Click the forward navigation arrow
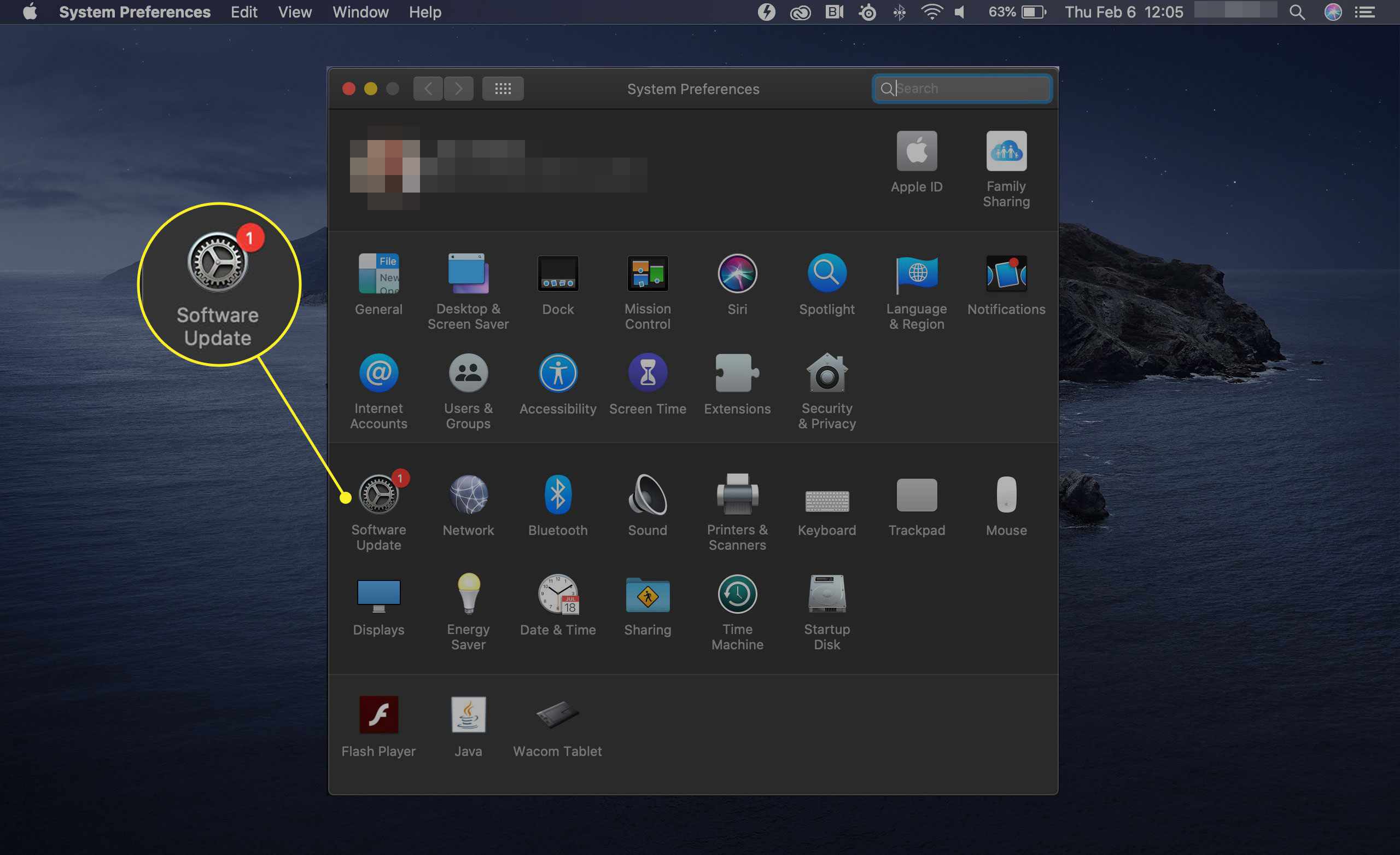Image resolution: width=1400 pixels, height=855 pixels. (x=458, y=89)
